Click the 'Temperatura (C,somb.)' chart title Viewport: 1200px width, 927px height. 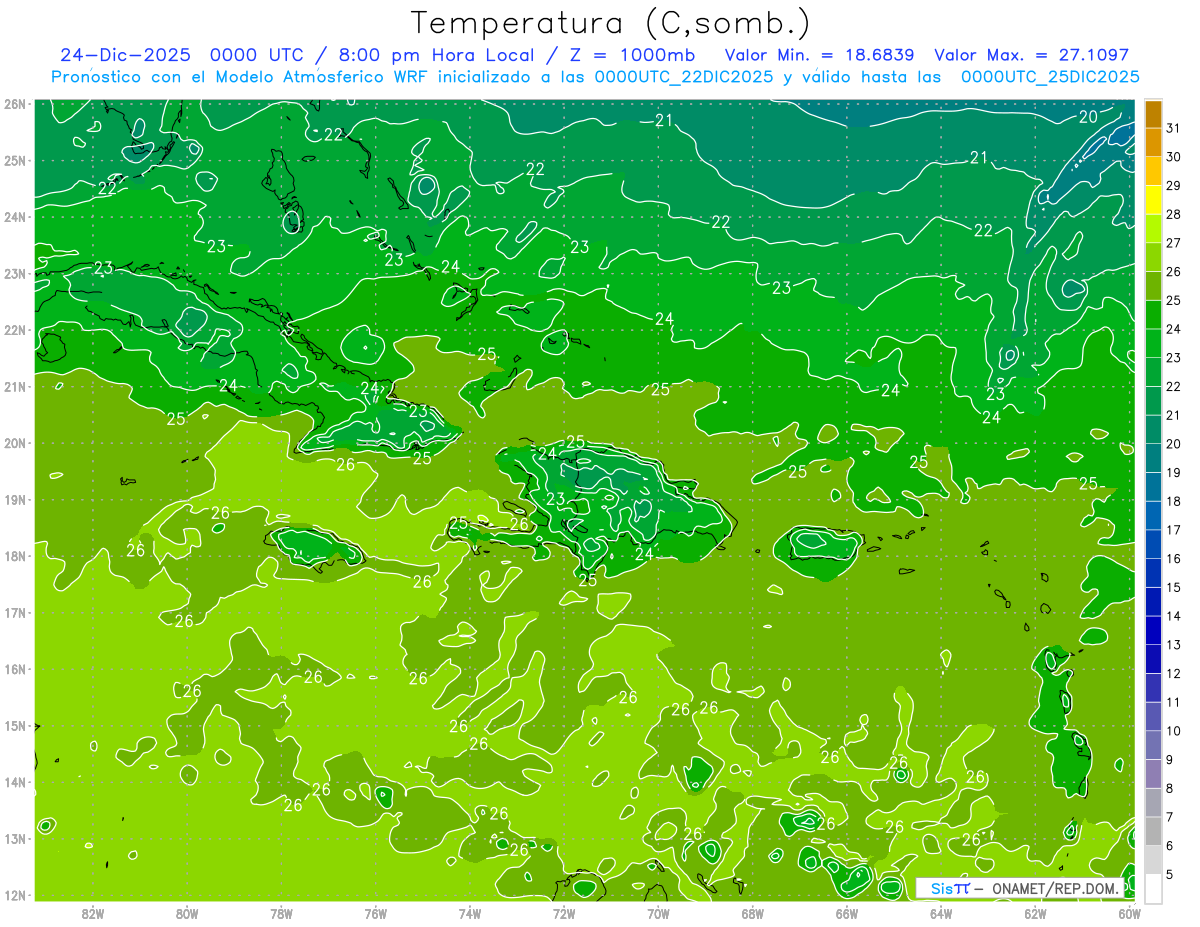click(x=611, y=23)
